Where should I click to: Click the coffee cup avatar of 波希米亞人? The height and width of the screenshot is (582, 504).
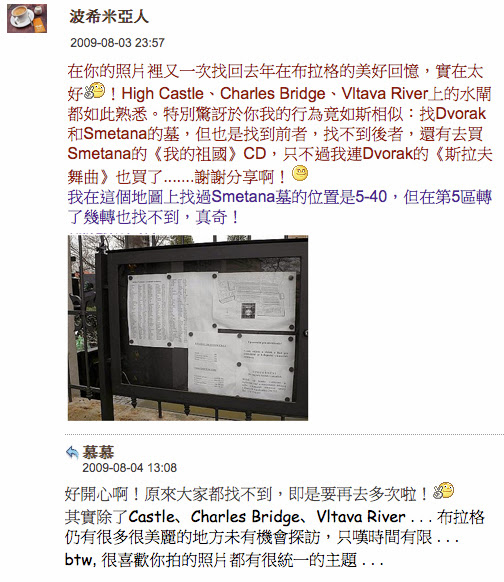coord(27,18)
